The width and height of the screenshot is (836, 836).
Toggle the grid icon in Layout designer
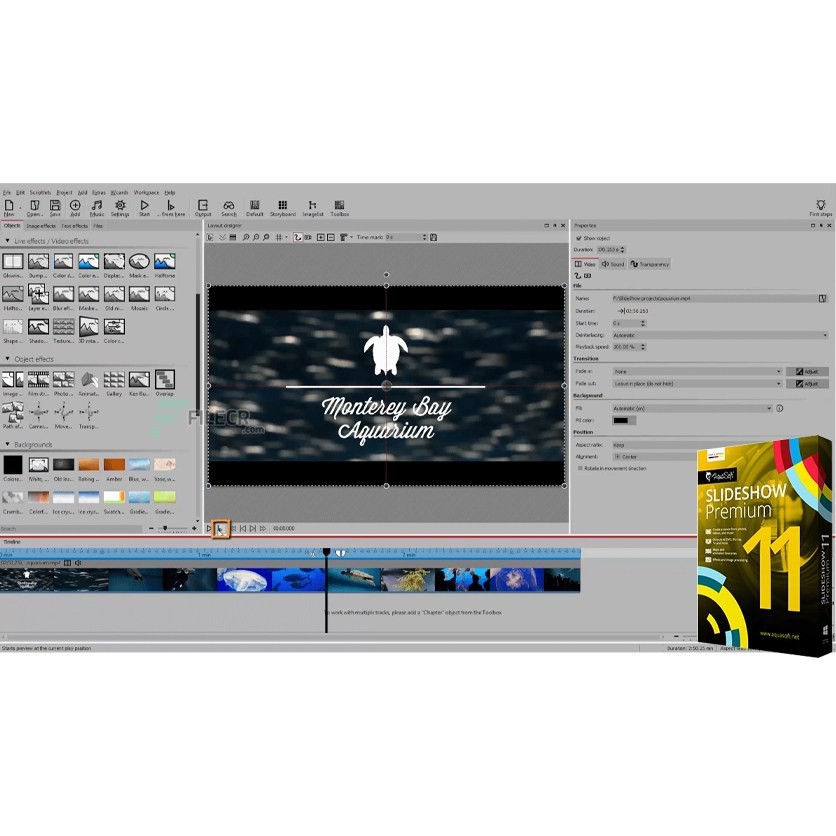(279, 237)
